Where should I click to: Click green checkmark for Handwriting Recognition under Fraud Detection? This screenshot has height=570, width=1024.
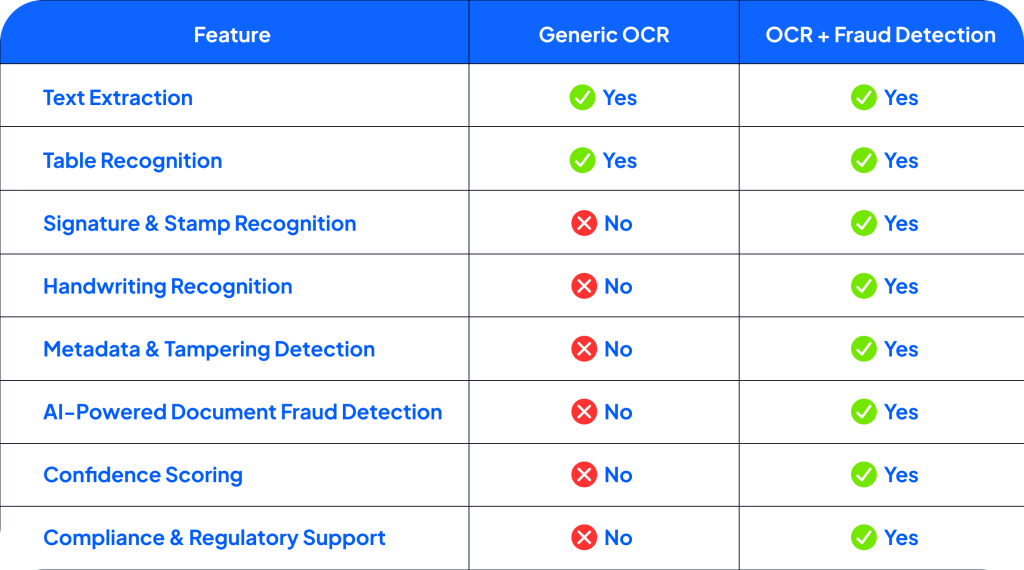pyautogui.click(x=863, y=286)
